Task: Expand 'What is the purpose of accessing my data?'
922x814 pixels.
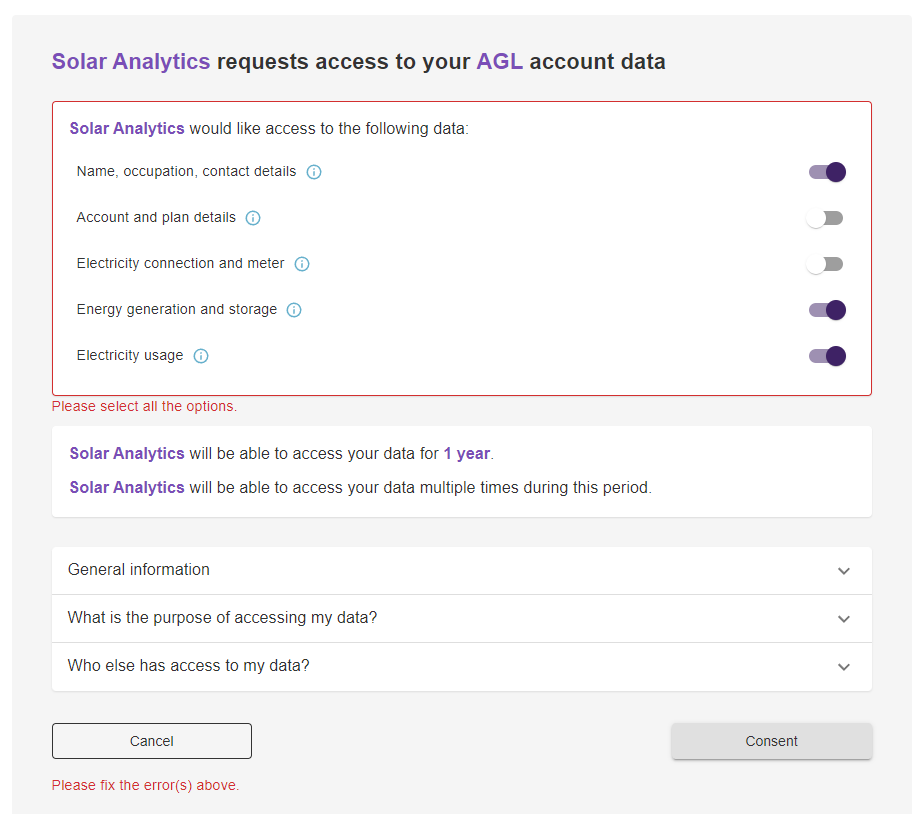Action: coord(843,619)
